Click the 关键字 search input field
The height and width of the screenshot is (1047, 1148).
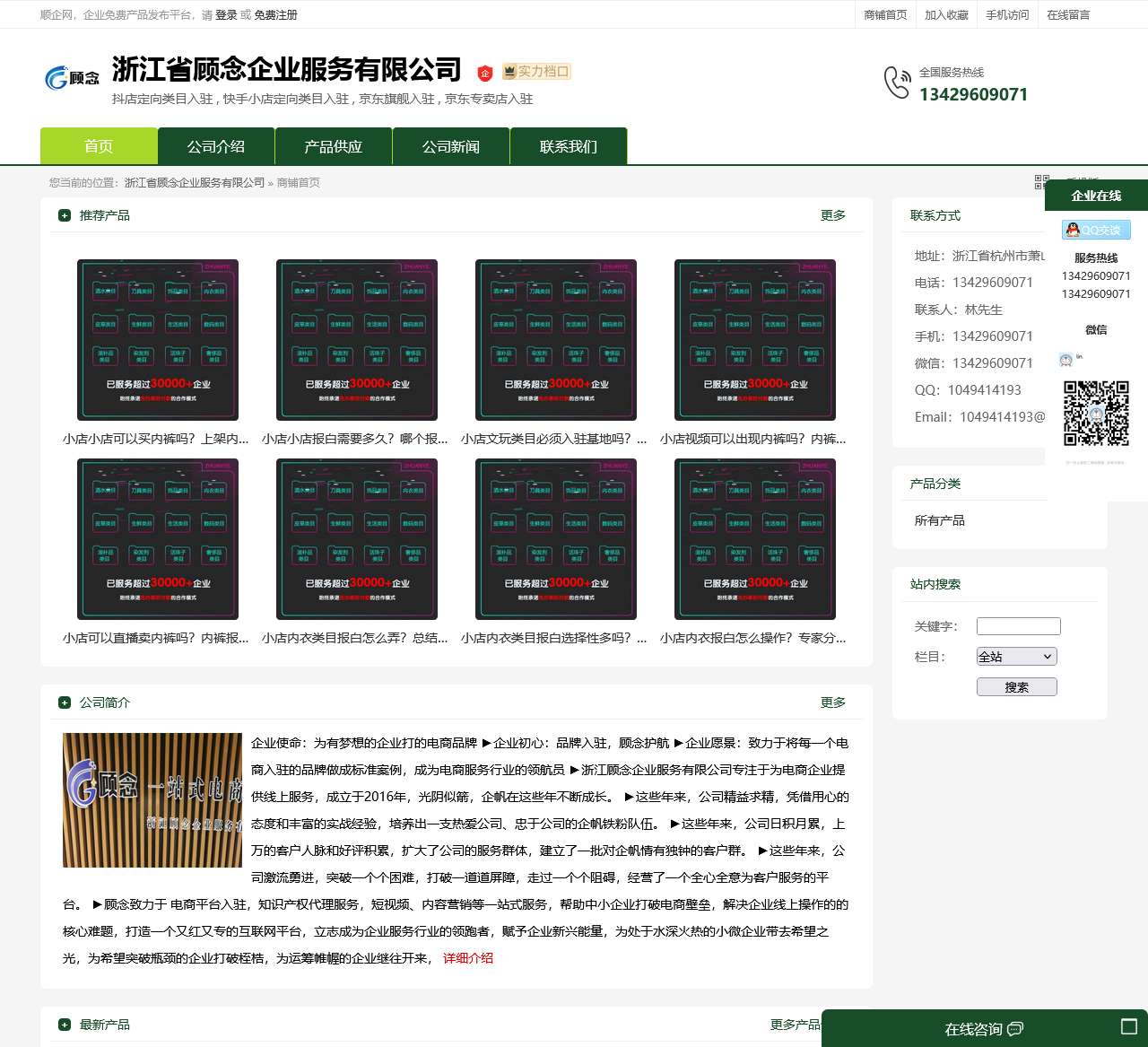coord(1018,625)
